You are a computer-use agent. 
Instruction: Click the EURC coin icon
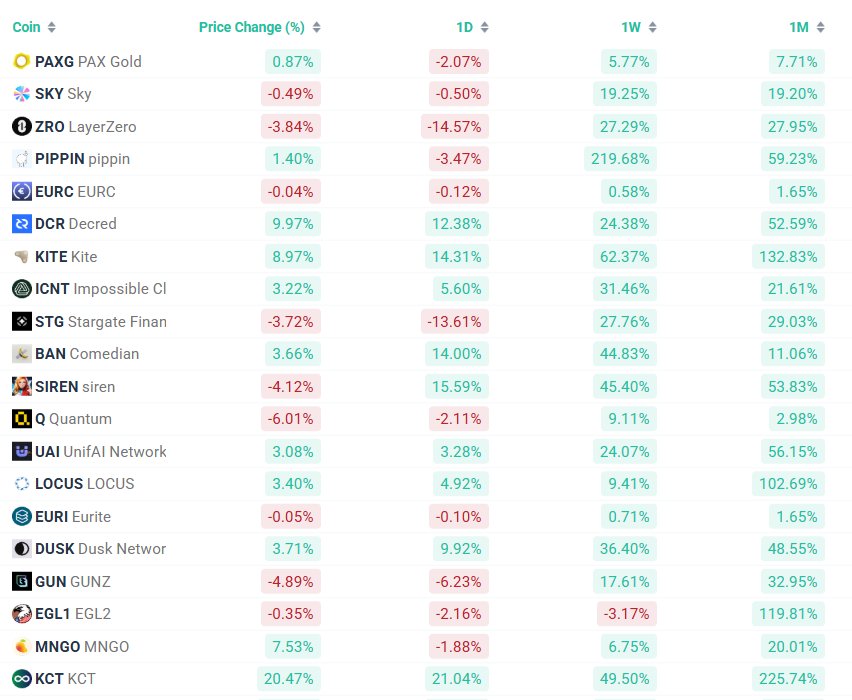[21, 192]
